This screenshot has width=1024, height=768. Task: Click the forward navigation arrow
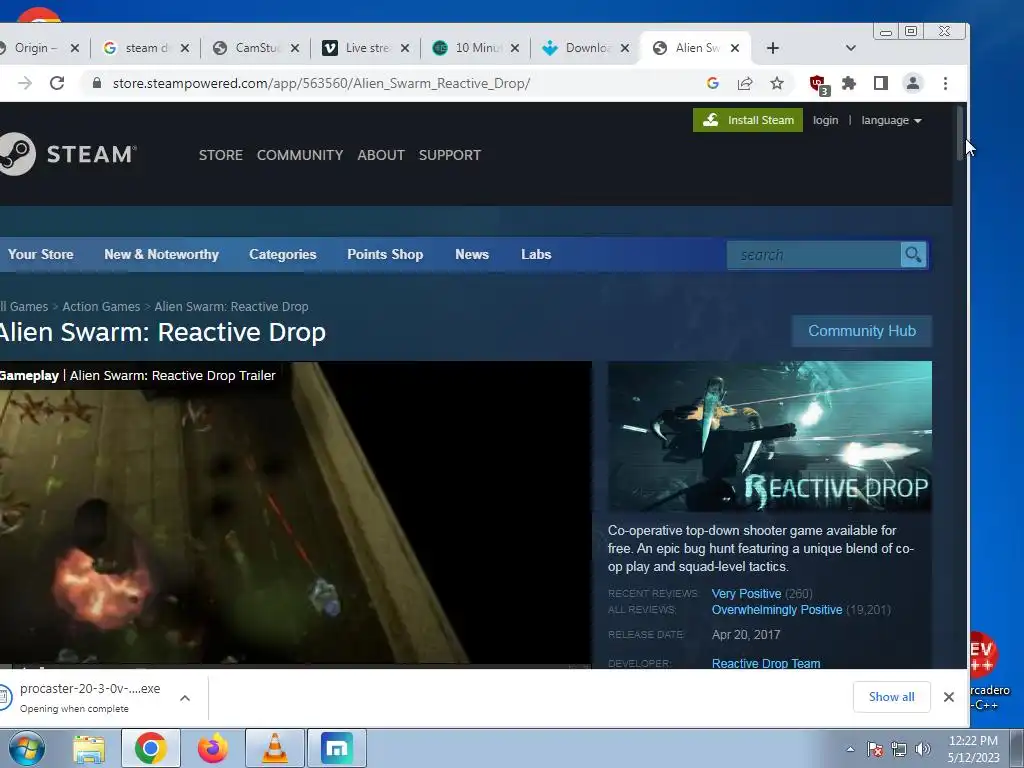point(25,83)
